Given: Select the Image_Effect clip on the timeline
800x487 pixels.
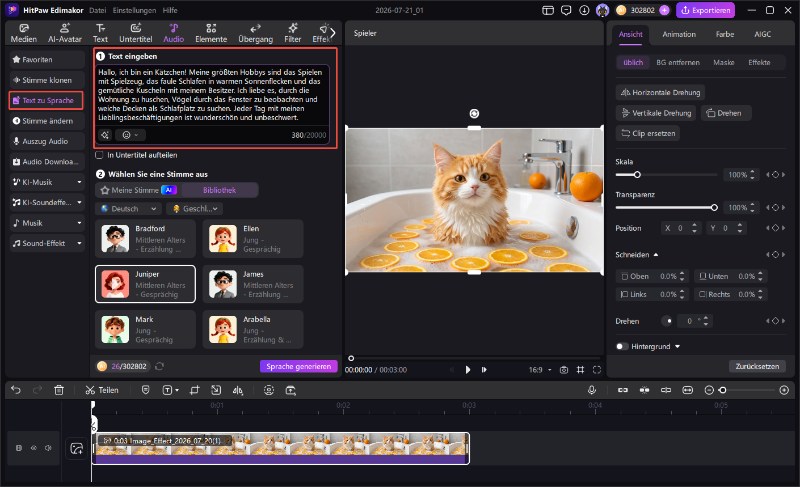Looking at the screenshot, I should (x=281, y=448).
